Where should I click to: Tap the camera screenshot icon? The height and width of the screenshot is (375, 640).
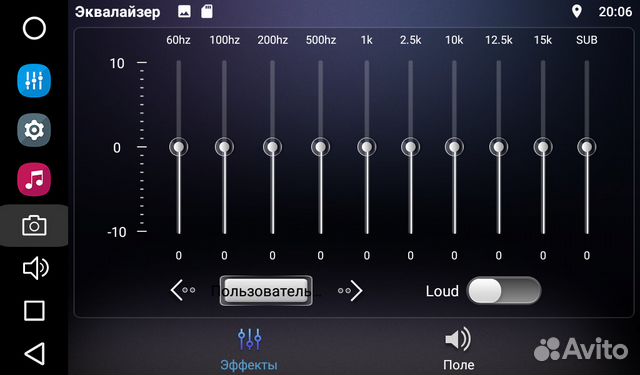(34, 225)
